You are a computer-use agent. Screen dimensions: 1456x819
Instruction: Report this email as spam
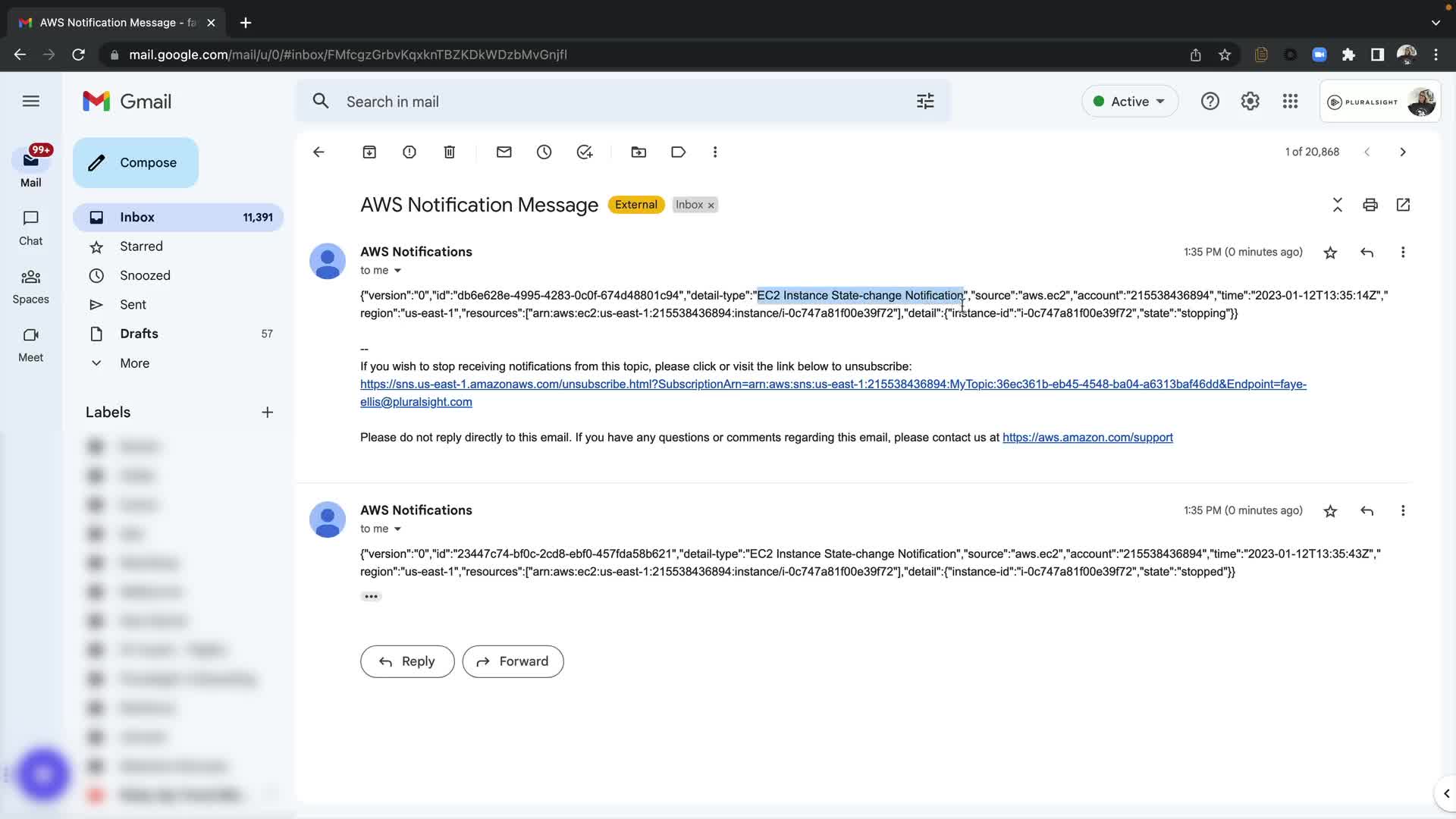pyautogui.click(x=409, y=152)
